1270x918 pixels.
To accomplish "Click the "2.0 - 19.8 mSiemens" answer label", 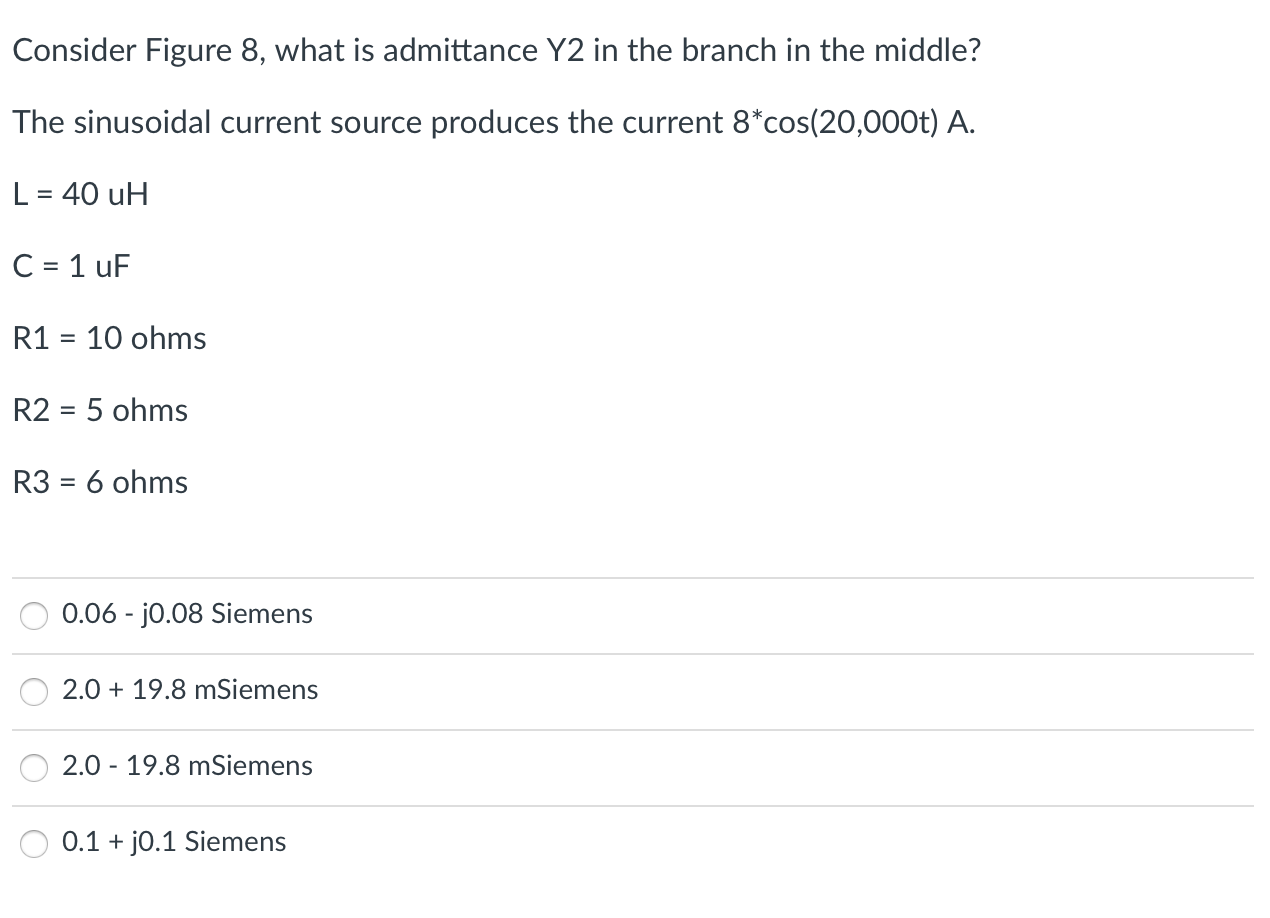I will point(187,766).
